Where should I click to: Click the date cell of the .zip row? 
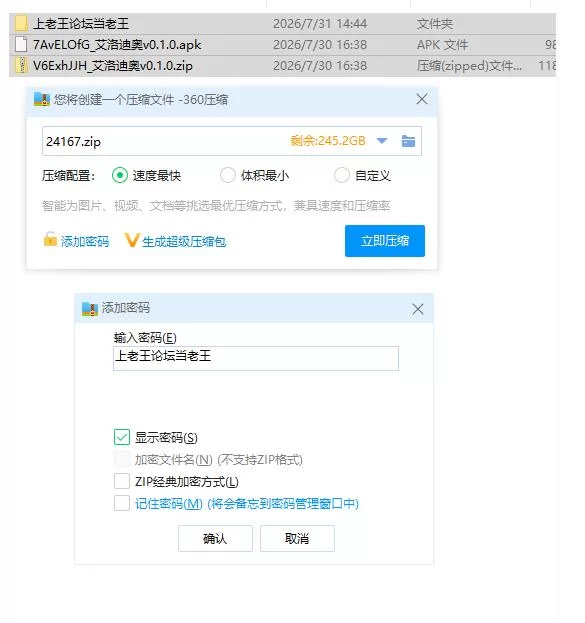tap(320, 66)
